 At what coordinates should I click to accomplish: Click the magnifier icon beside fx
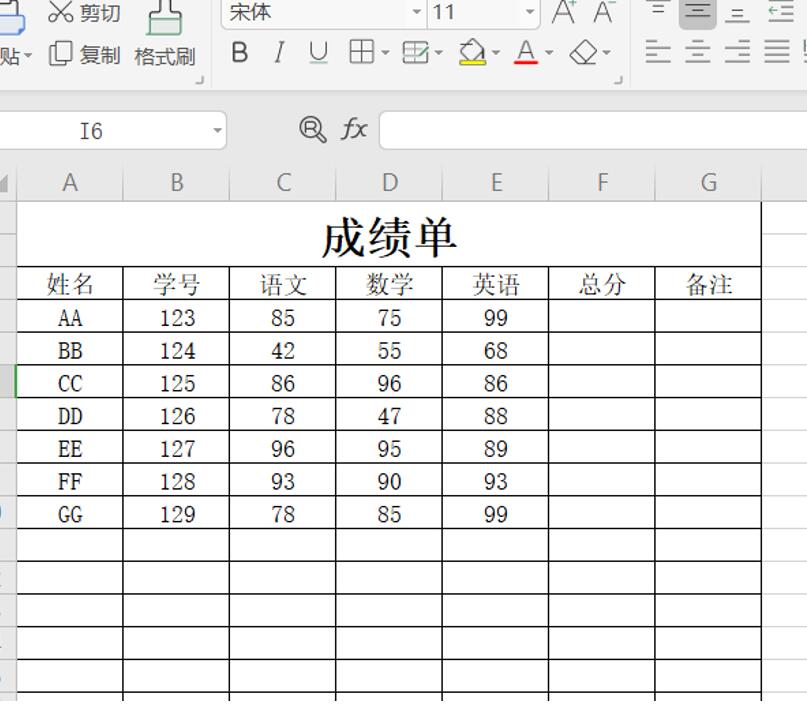click(312, 129)
